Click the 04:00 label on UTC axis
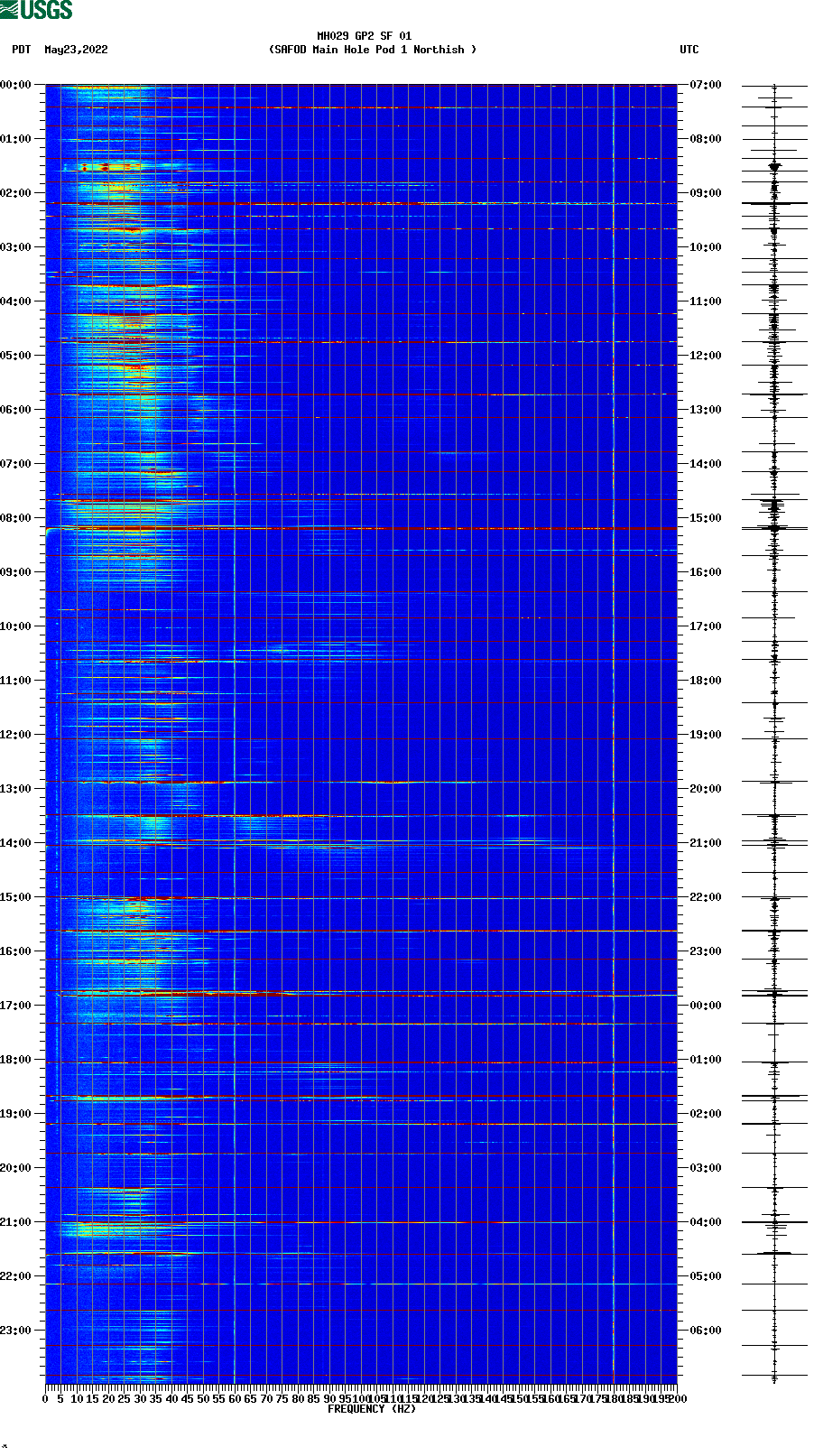This screenshot has width=814, height=1456. click(x=706, y=1222)
